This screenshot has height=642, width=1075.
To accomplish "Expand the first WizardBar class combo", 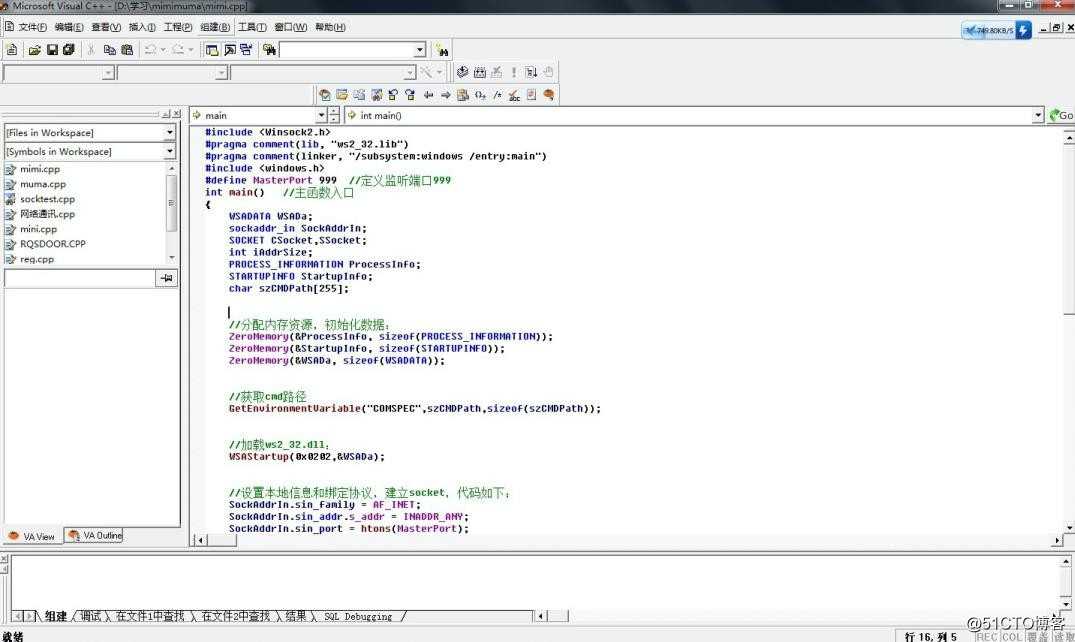I will 108,73.
